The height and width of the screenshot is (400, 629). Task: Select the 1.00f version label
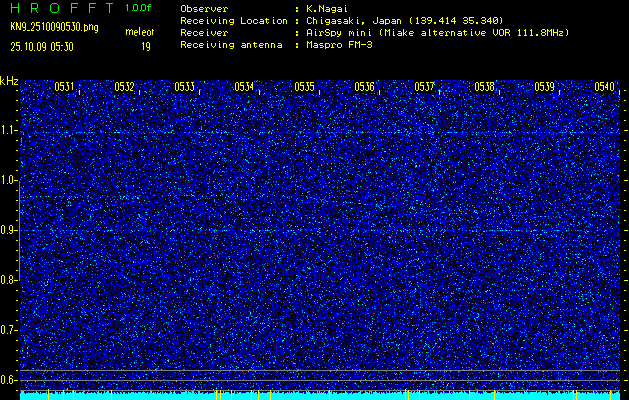[x=139, y=8]
